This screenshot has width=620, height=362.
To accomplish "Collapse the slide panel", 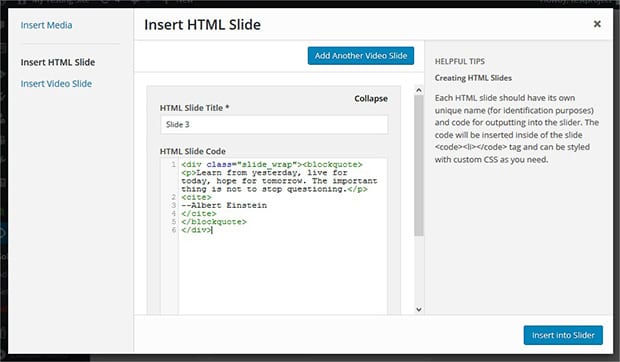I will pos(371,98).
